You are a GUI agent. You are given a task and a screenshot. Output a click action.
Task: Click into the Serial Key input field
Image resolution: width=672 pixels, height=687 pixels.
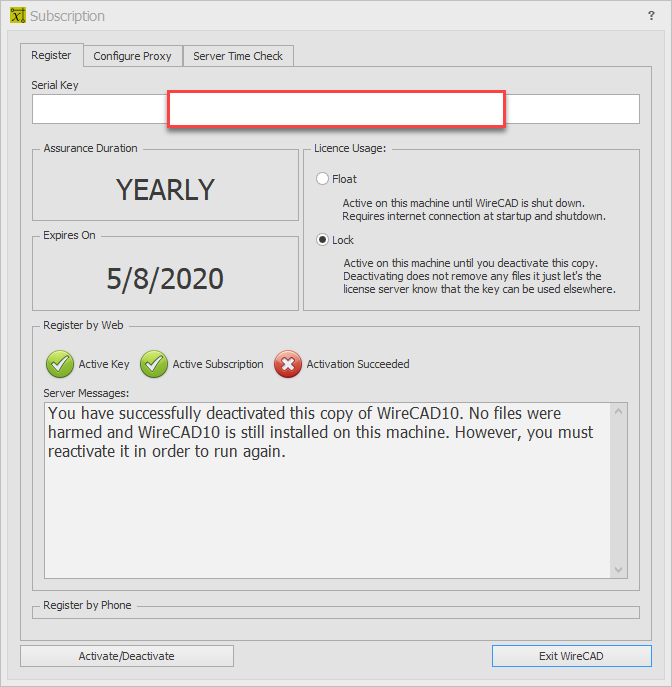click(336, 109)
